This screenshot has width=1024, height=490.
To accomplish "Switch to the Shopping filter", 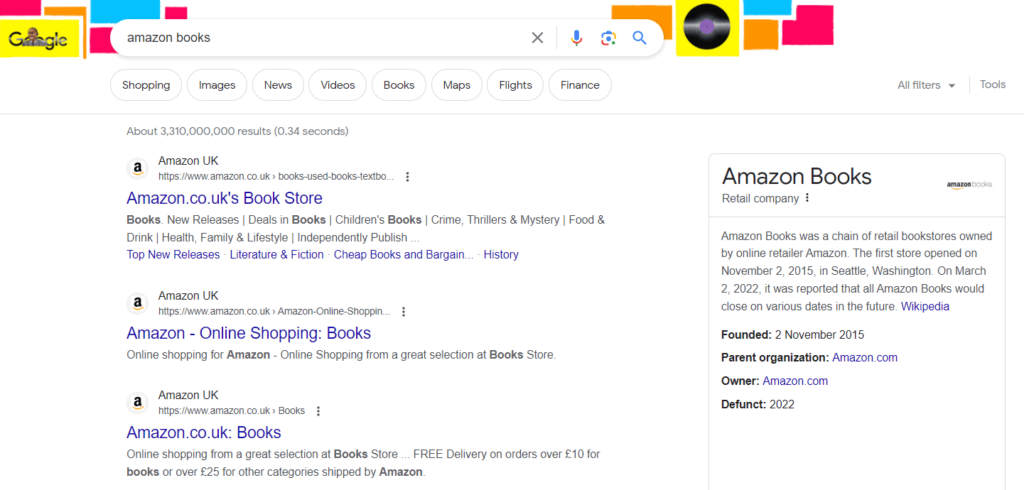I will point(146,85).
